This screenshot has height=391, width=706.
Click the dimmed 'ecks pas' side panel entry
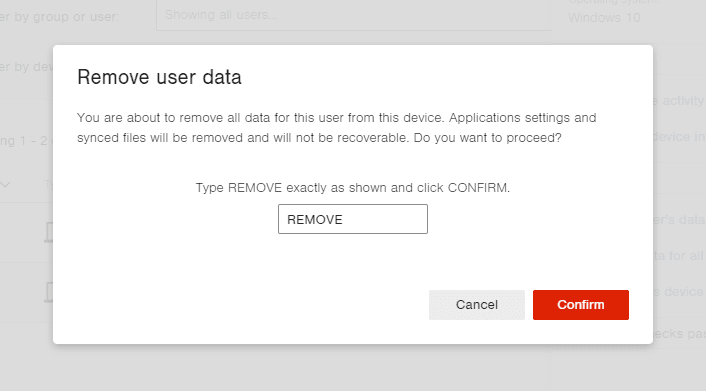point(679,333)
